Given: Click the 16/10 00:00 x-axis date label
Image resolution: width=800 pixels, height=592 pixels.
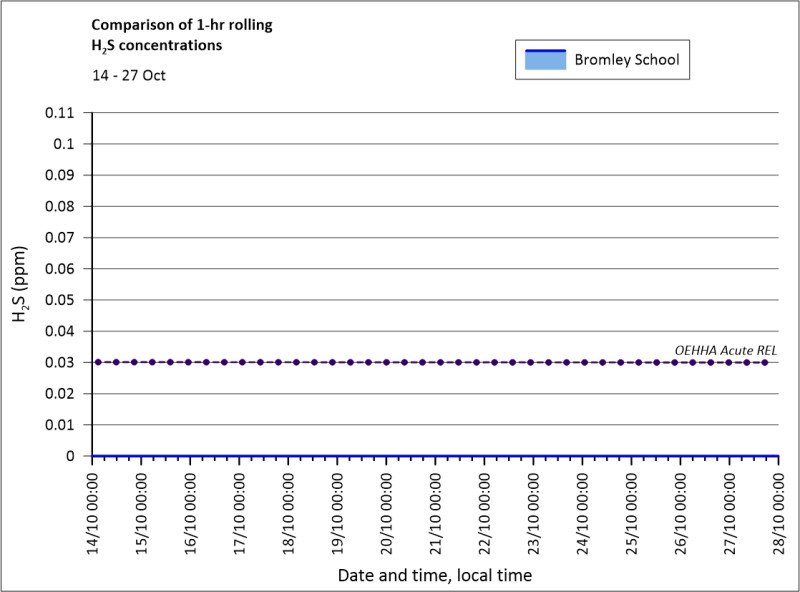Looking at the screenshot, I should [x=191, y=510].
